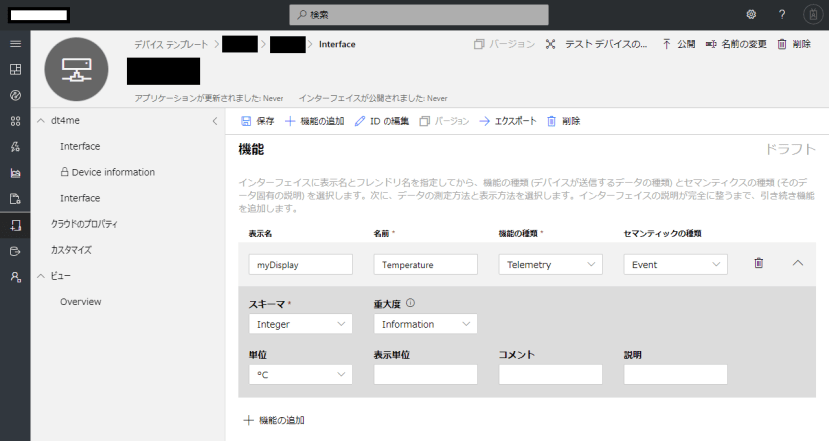Select first Interface under dt4me

click(80, 146)
